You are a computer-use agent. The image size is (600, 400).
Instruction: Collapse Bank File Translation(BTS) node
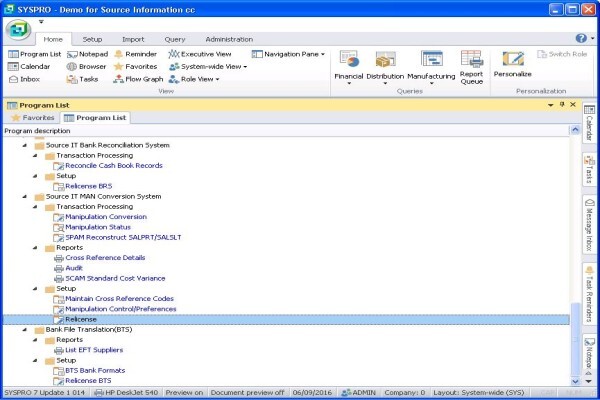pyautogui.click(x=25, y=329)
